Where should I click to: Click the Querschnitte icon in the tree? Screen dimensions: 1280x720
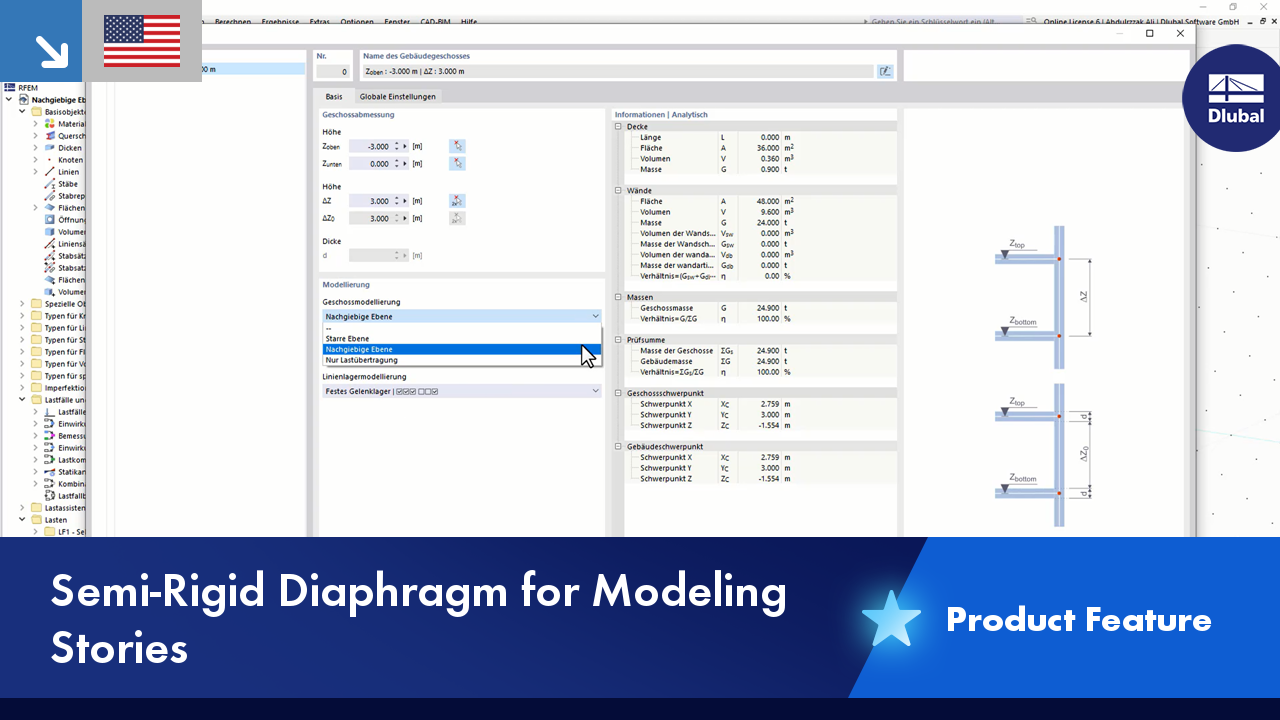(49, 136)
